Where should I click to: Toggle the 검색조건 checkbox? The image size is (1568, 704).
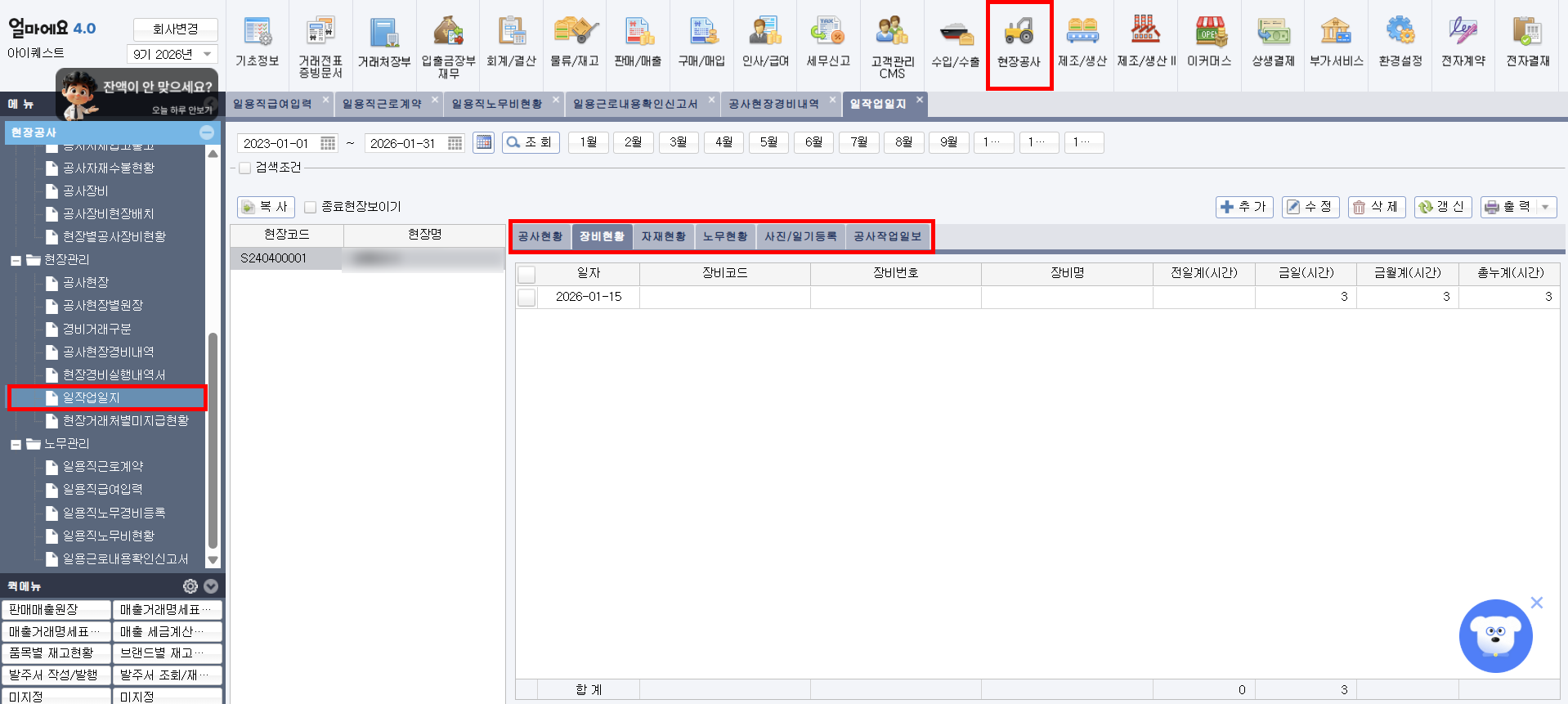[244, 168]
